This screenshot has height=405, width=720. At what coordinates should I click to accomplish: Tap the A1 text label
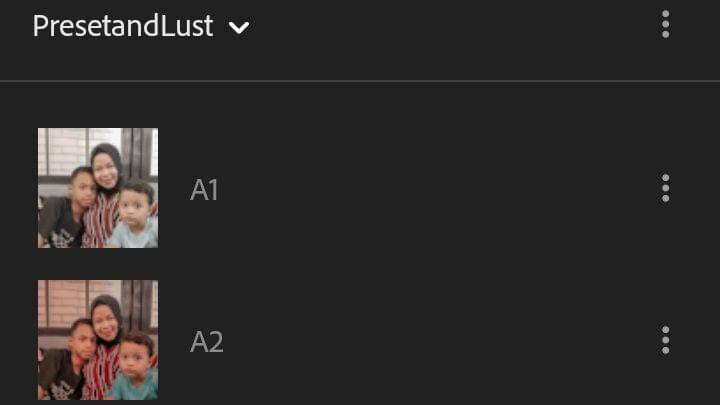pos(204,189)
